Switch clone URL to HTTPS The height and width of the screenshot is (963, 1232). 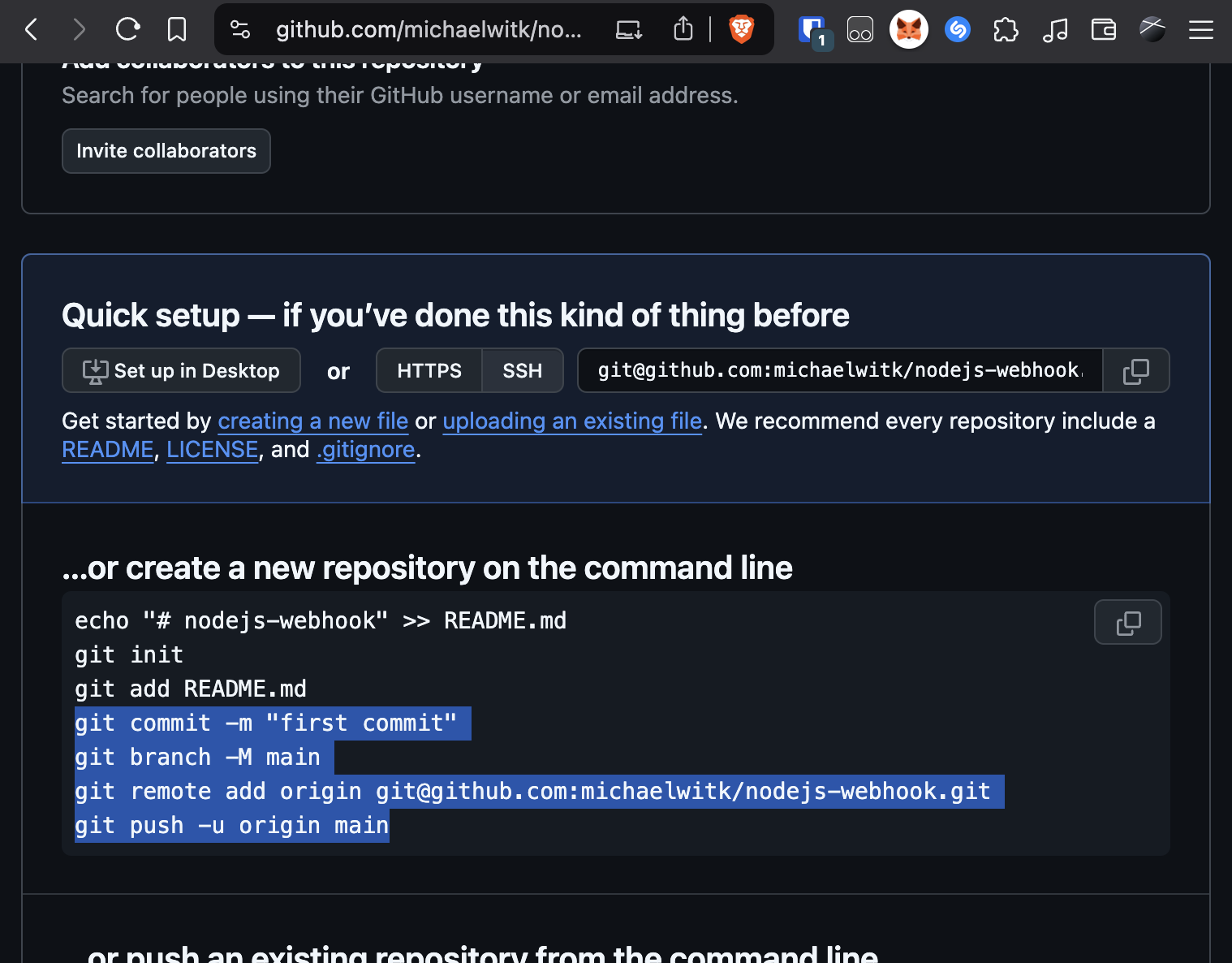tap(429, 370)
